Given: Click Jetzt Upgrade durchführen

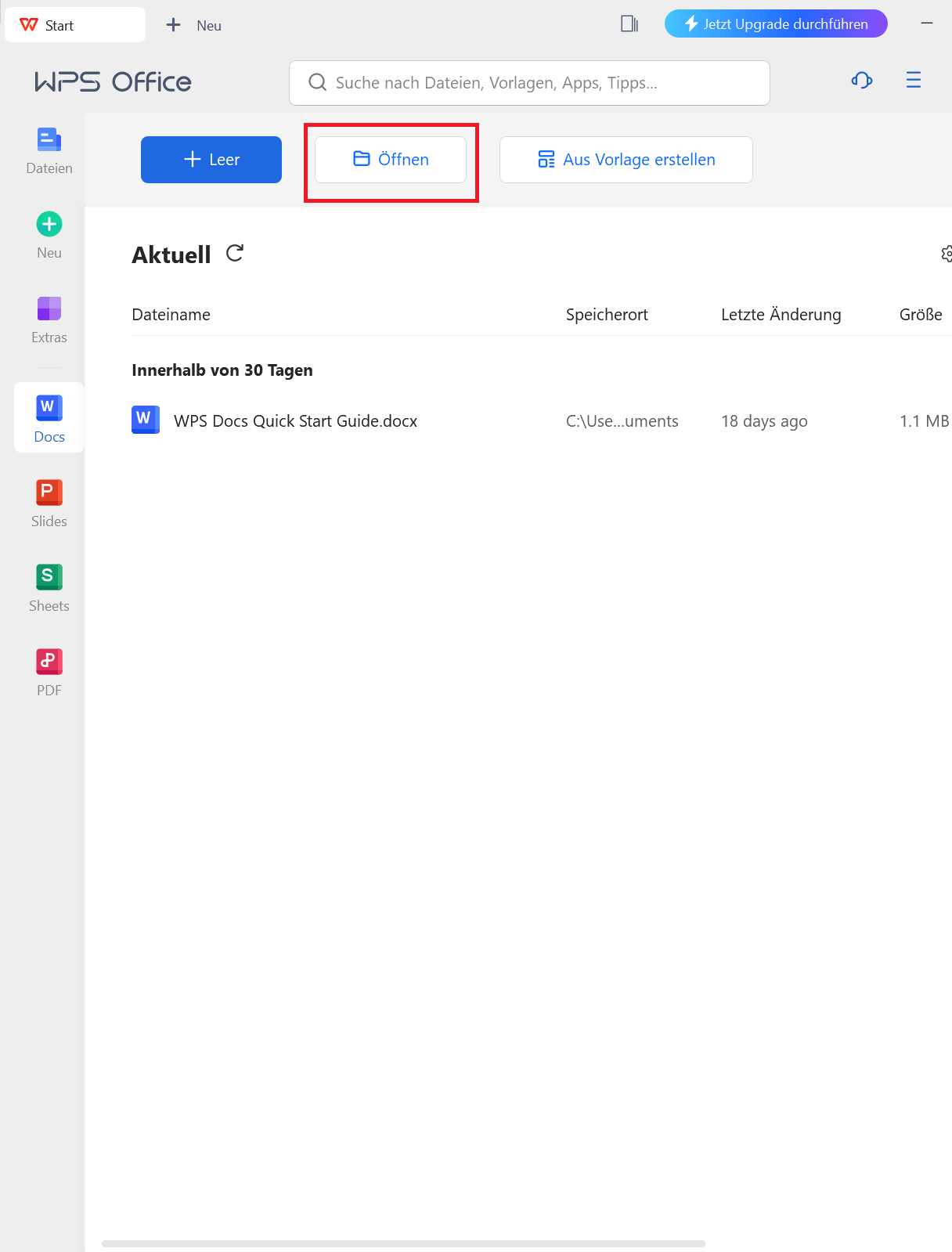Looking at the screenshot, I should (x=776, y=23).
